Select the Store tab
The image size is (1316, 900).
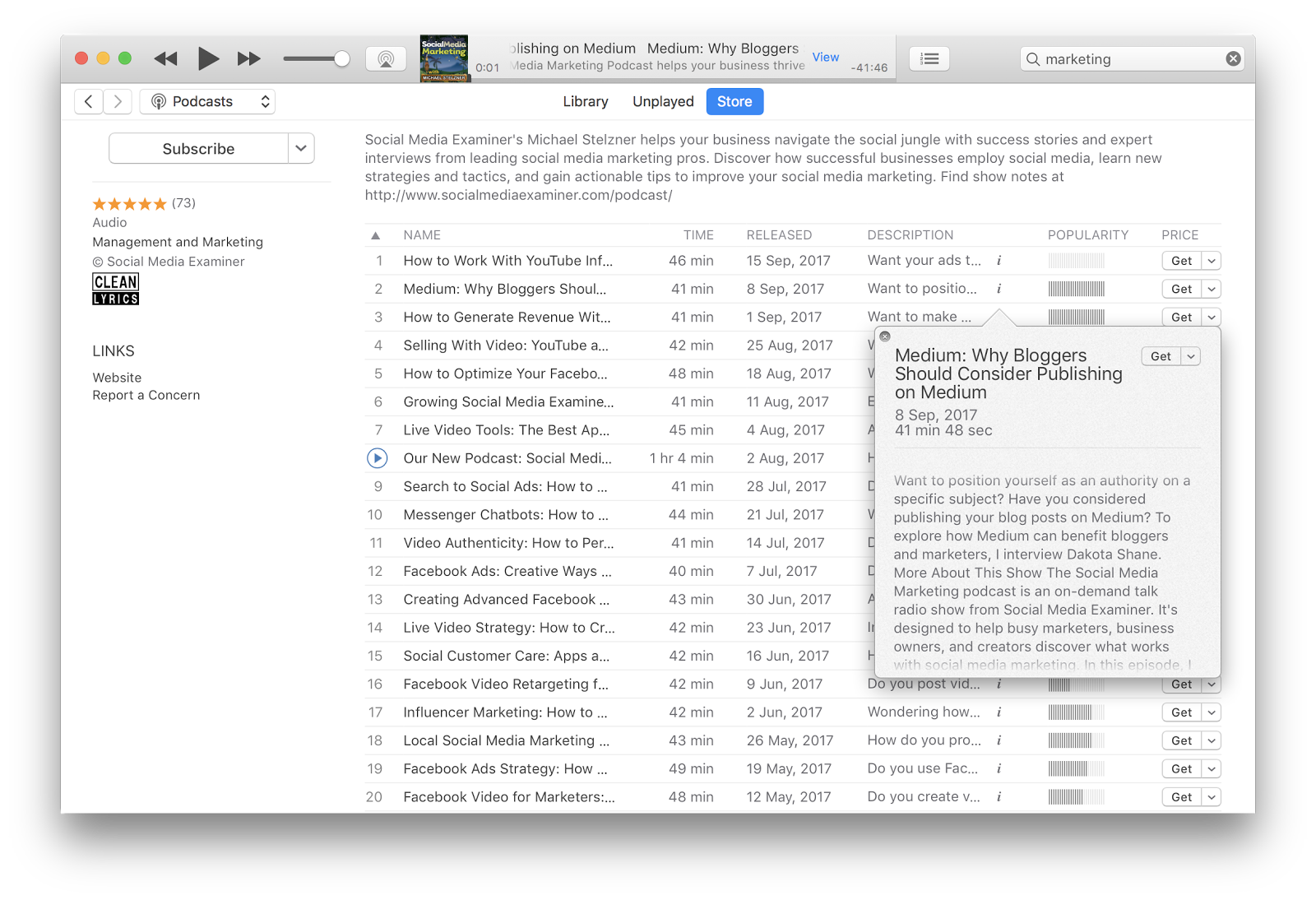pyautogui.click(x=734, y=101)
